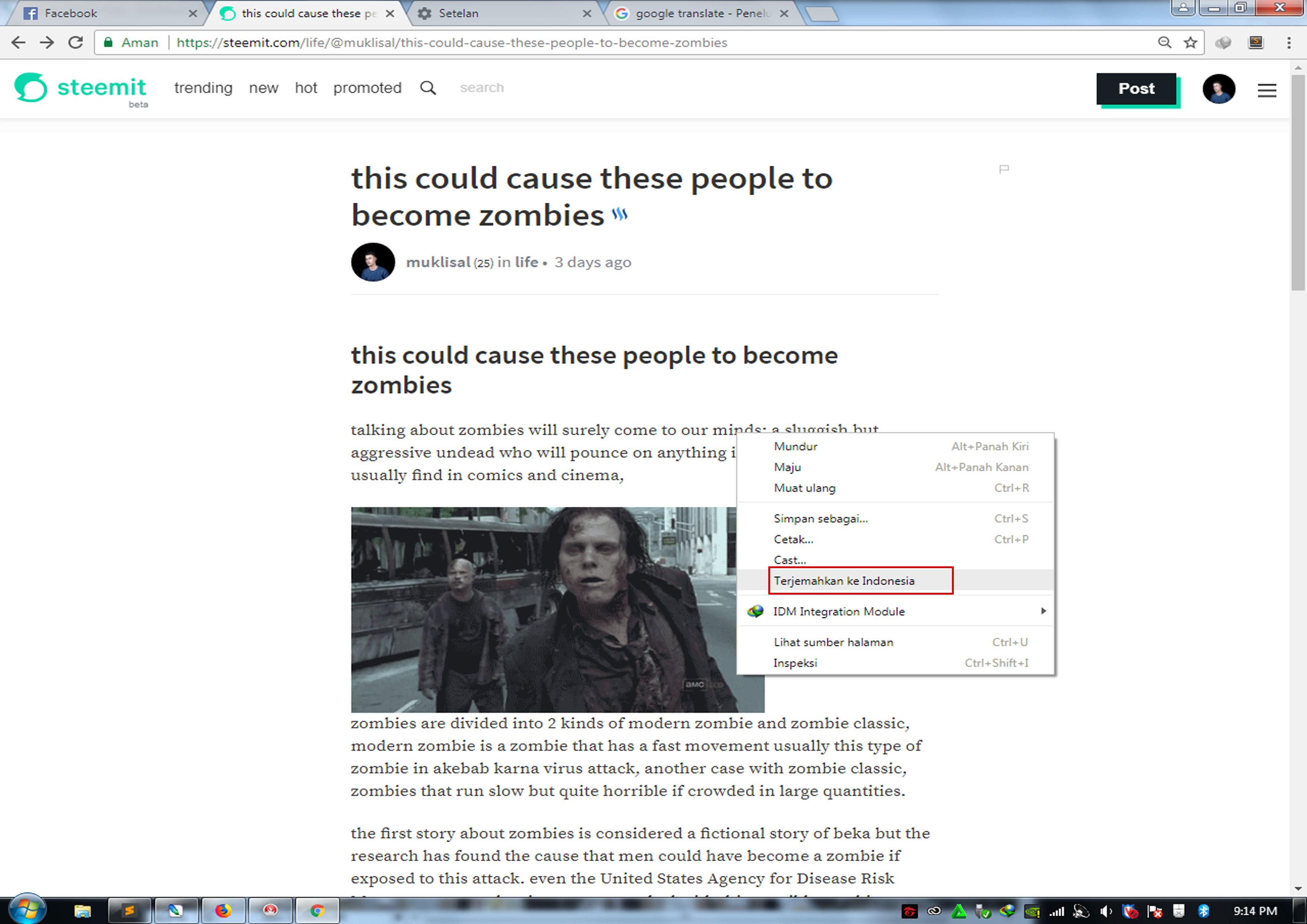Switch to the Setelan tab
The height and width of the screenshot is (924, 1307).
tap(458, 13)
